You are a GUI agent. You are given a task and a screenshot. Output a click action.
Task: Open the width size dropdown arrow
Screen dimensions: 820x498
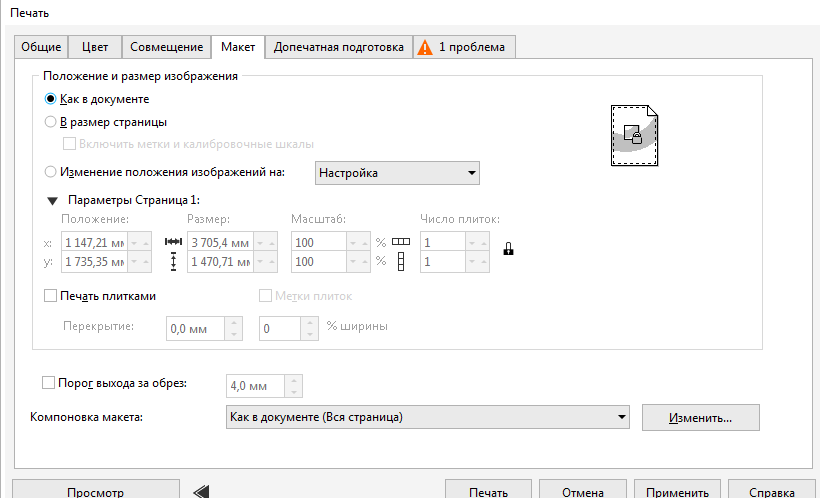pos(260,243)
